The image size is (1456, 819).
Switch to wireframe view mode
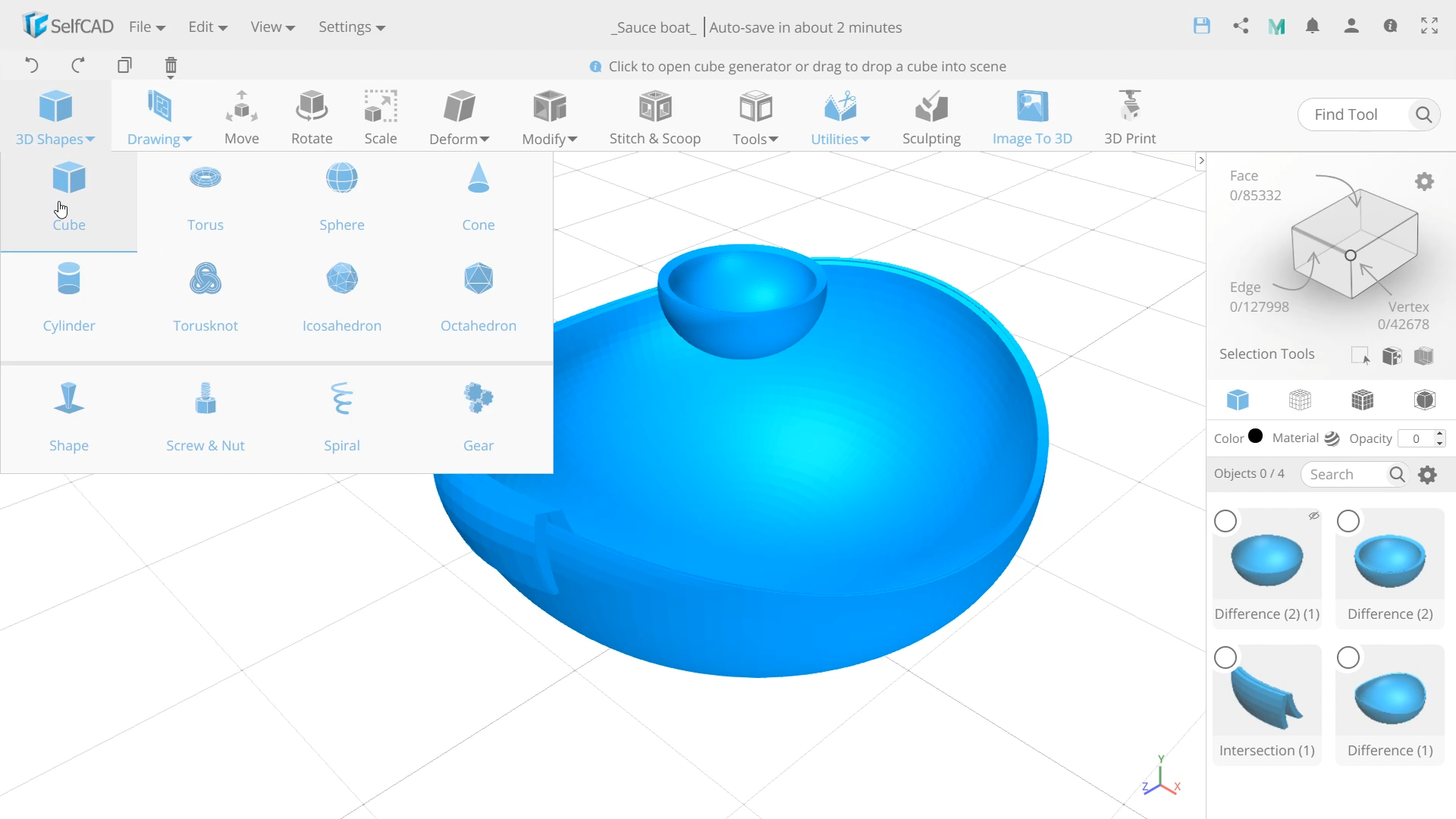(x=1300, y=400)
